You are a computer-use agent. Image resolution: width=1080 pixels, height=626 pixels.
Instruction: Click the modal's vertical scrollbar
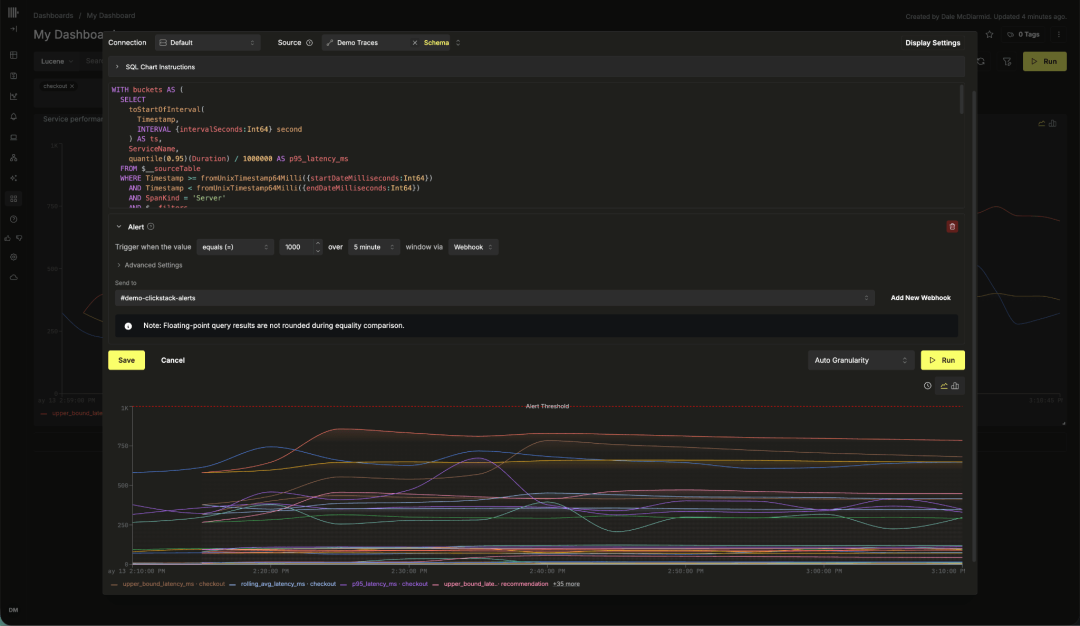tap(974, 324)
